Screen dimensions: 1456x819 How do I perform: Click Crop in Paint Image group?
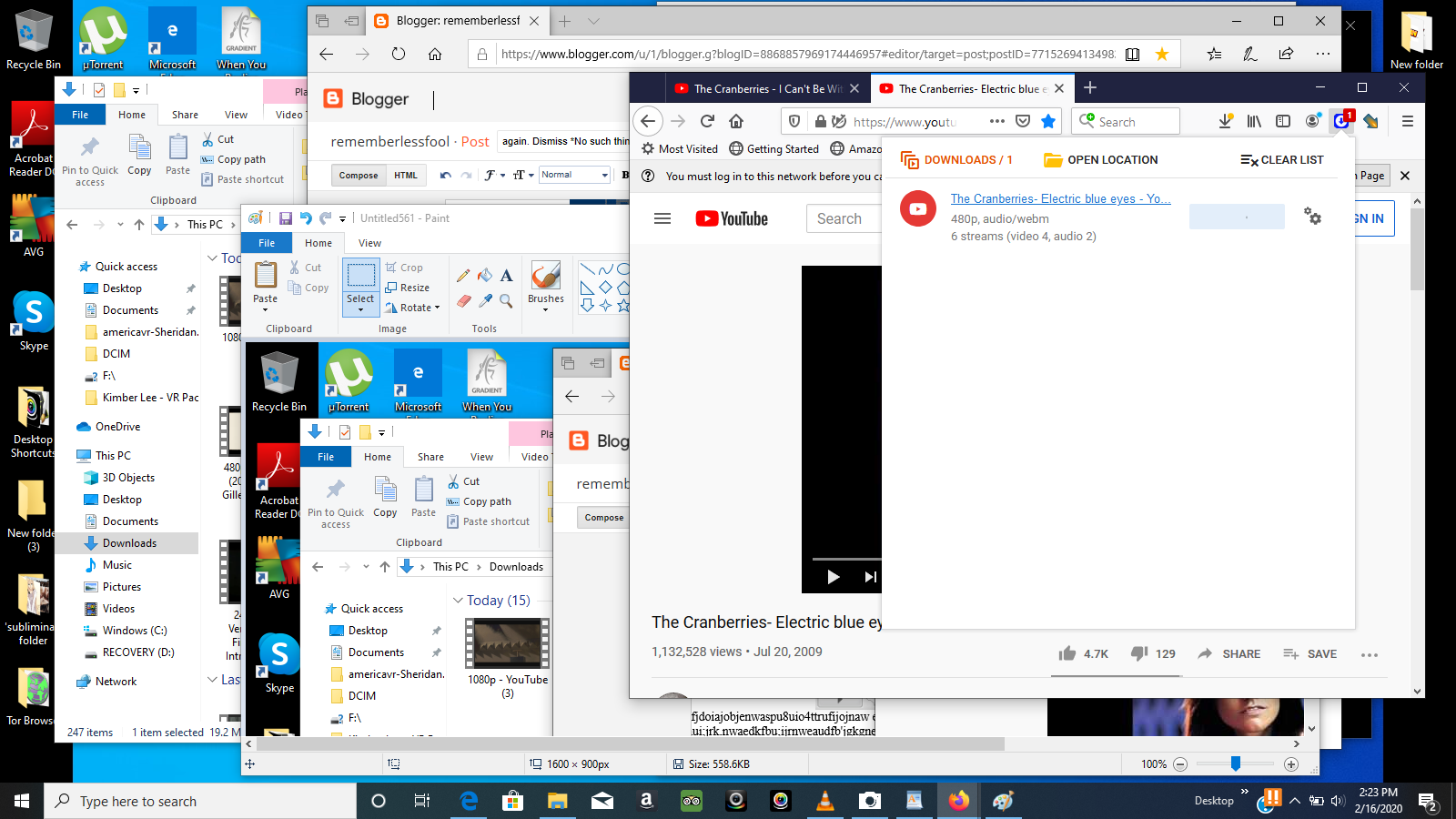pyautogui.click(x=404, y=268)
